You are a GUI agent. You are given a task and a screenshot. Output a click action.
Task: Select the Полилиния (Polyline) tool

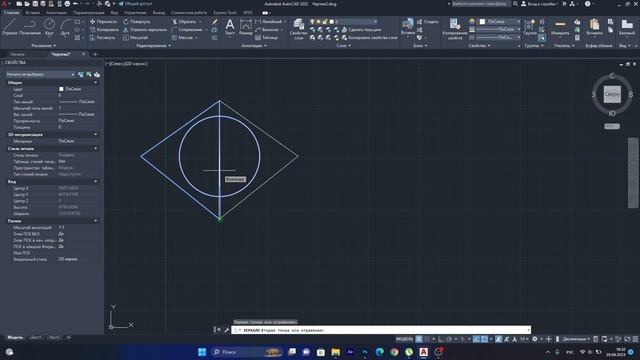(30, 27)
